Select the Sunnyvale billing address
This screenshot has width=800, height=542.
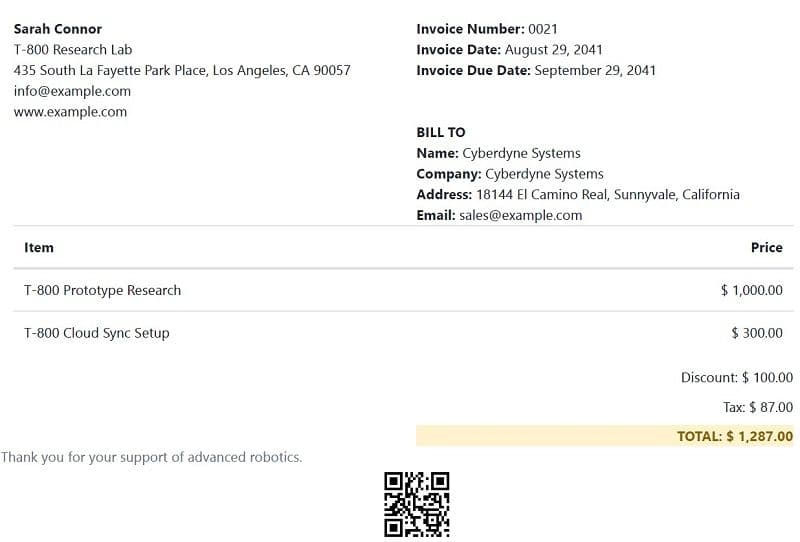pyautogui.click(x=608, y=194)
